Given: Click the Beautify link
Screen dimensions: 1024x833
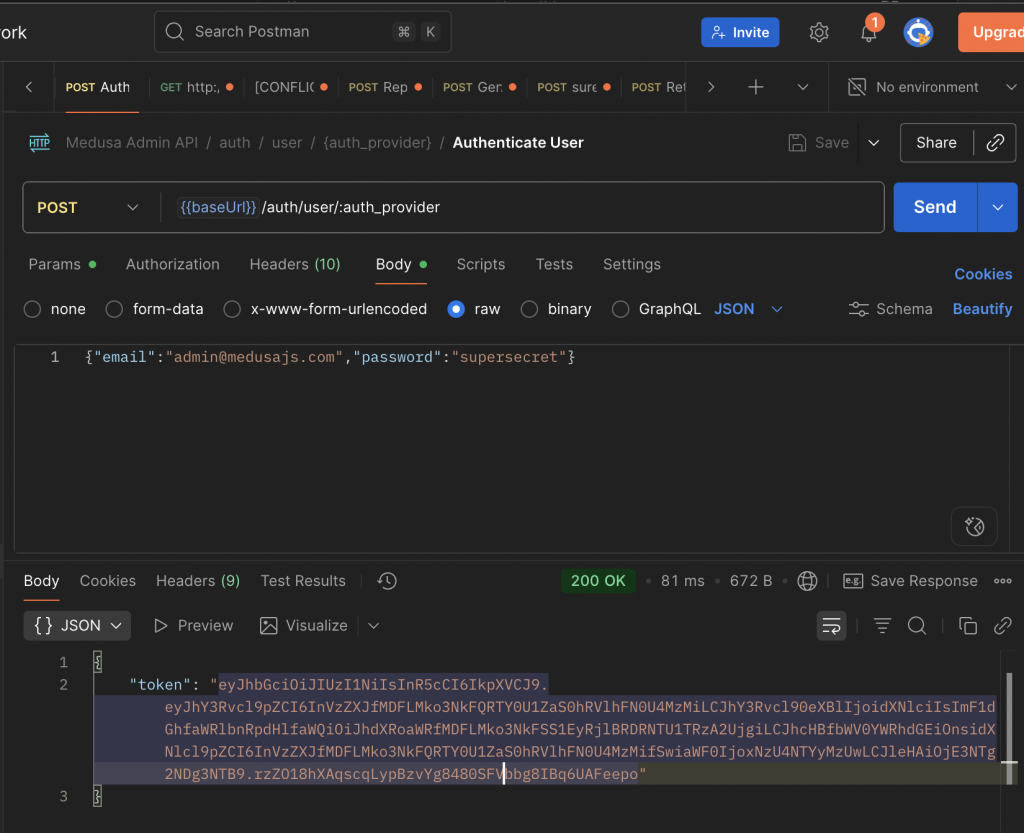Looking at the screenshot, I should (982, 309).
